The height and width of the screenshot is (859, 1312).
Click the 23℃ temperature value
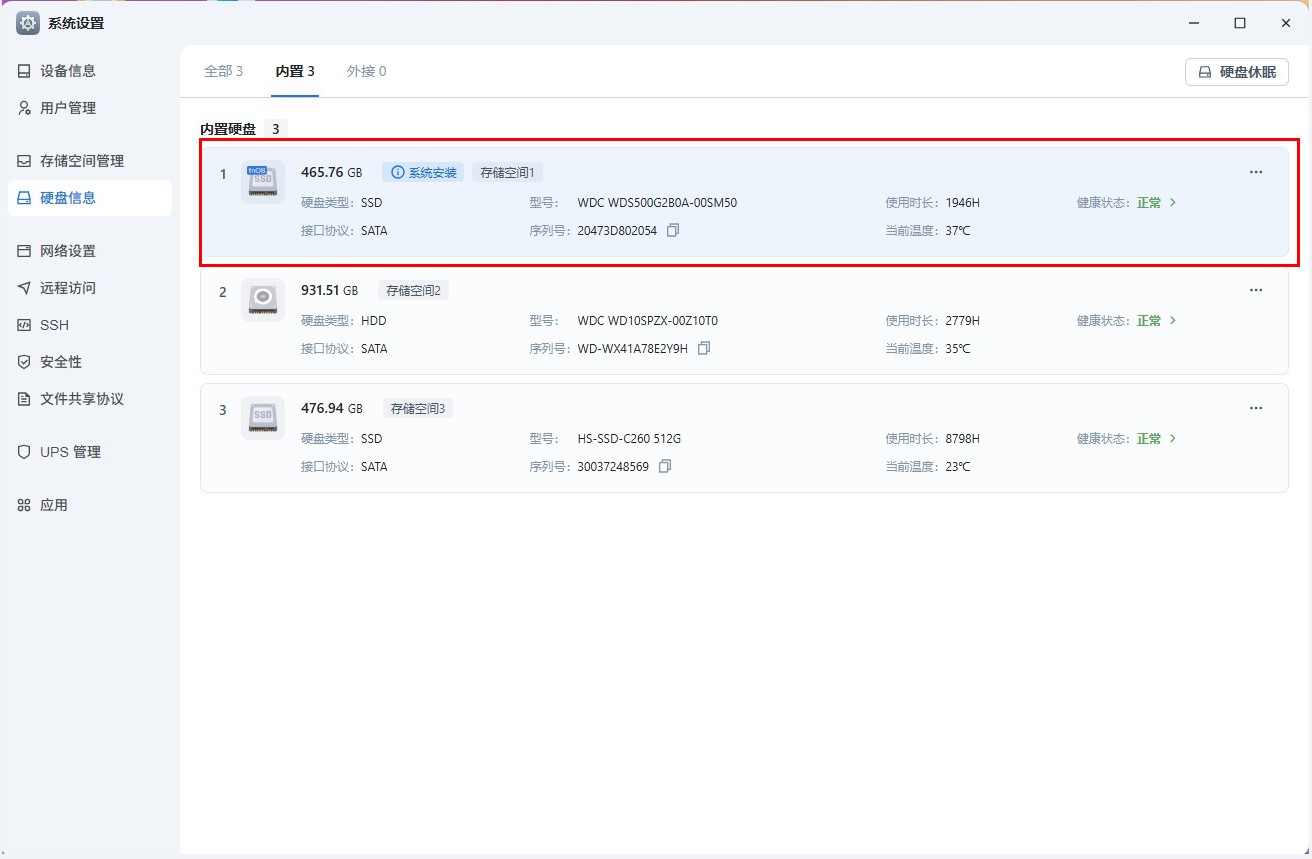coord(958,466)
